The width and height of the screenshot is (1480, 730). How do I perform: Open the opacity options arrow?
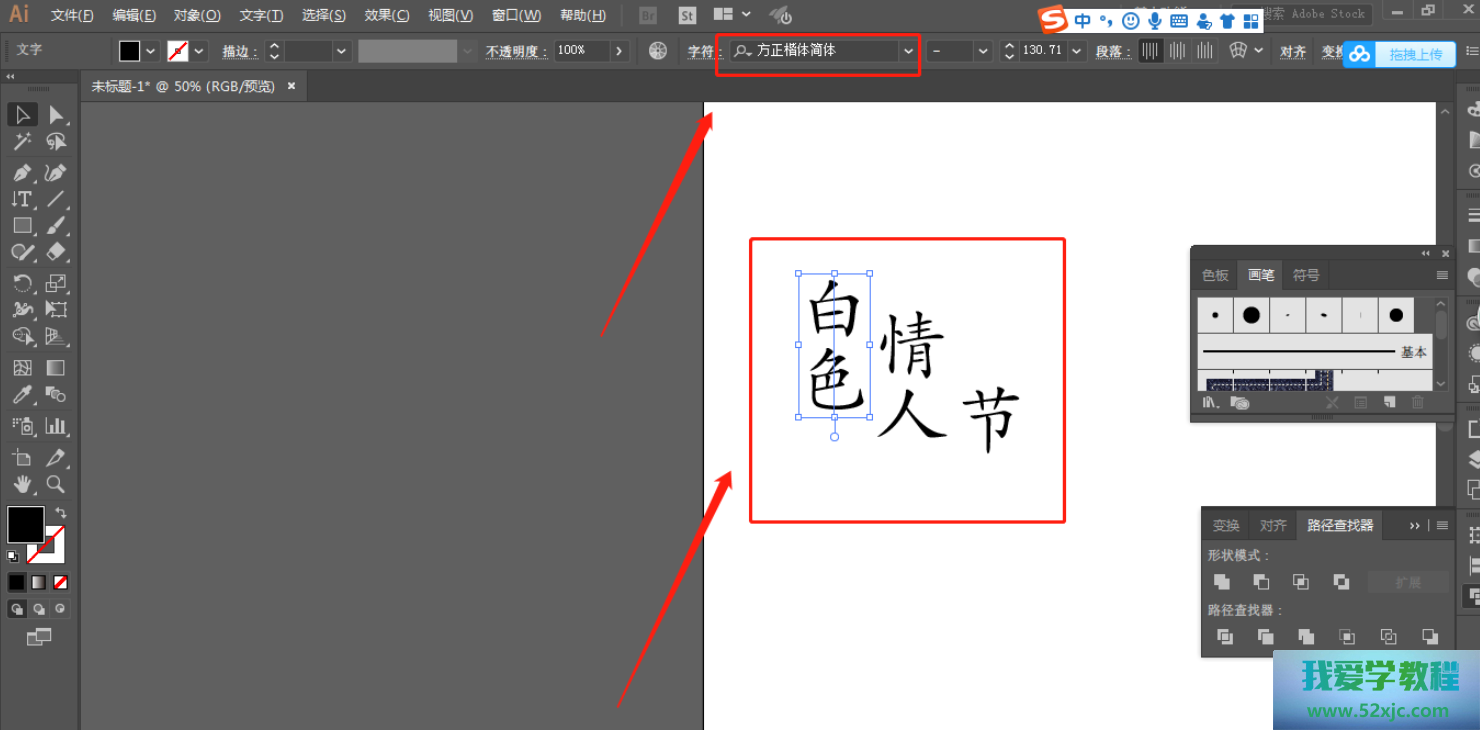620,51
